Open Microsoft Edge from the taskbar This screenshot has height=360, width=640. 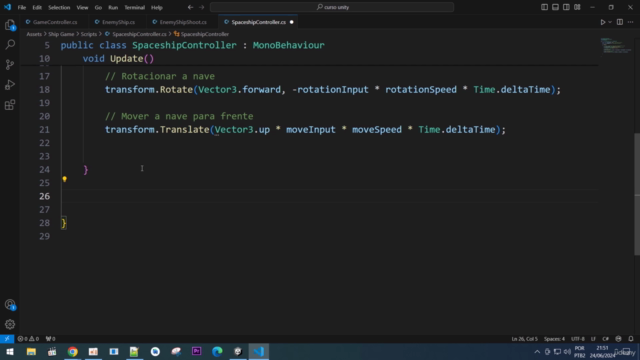click(217, 351)
